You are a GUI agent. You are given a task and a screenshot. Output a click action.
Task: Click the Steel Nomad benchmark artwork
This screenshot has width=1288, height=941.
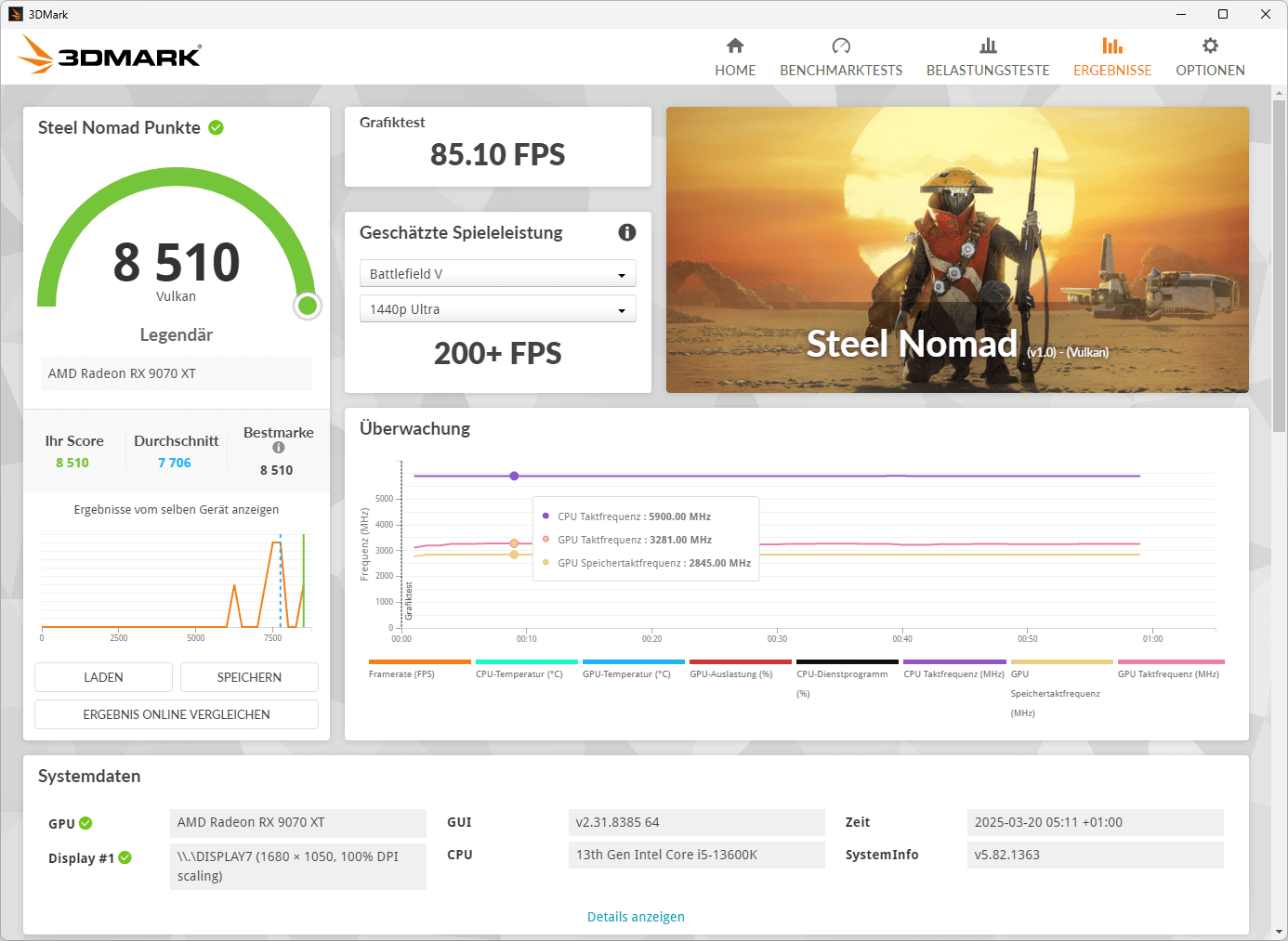(x=957, y=250)
